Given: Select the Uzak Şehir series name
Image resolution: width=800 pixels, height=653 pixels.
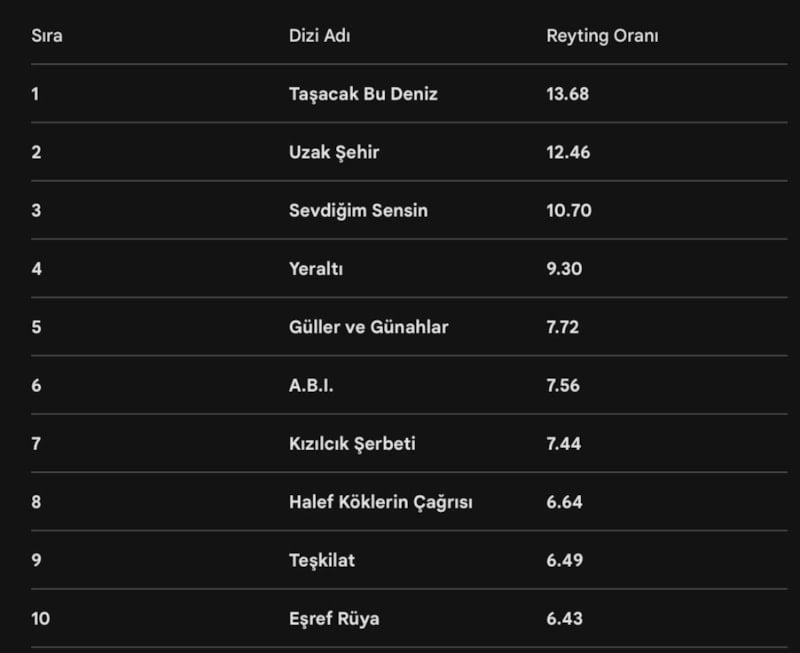Looking at the screenshot, I should pos(334,152).
